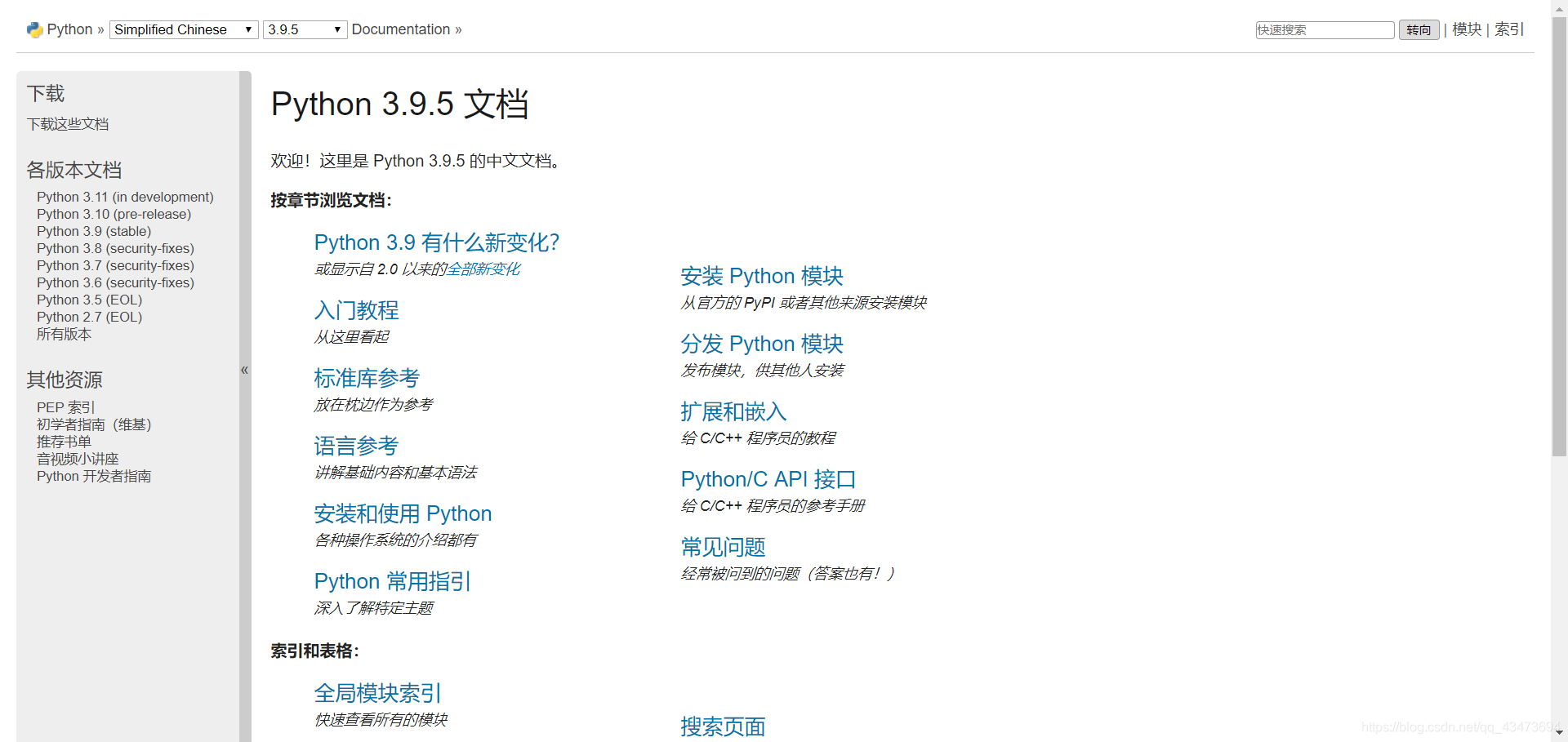Screen dimensions: 1568x742
Task: Click the scrollbar down arrow
Action: [1559, 733]
